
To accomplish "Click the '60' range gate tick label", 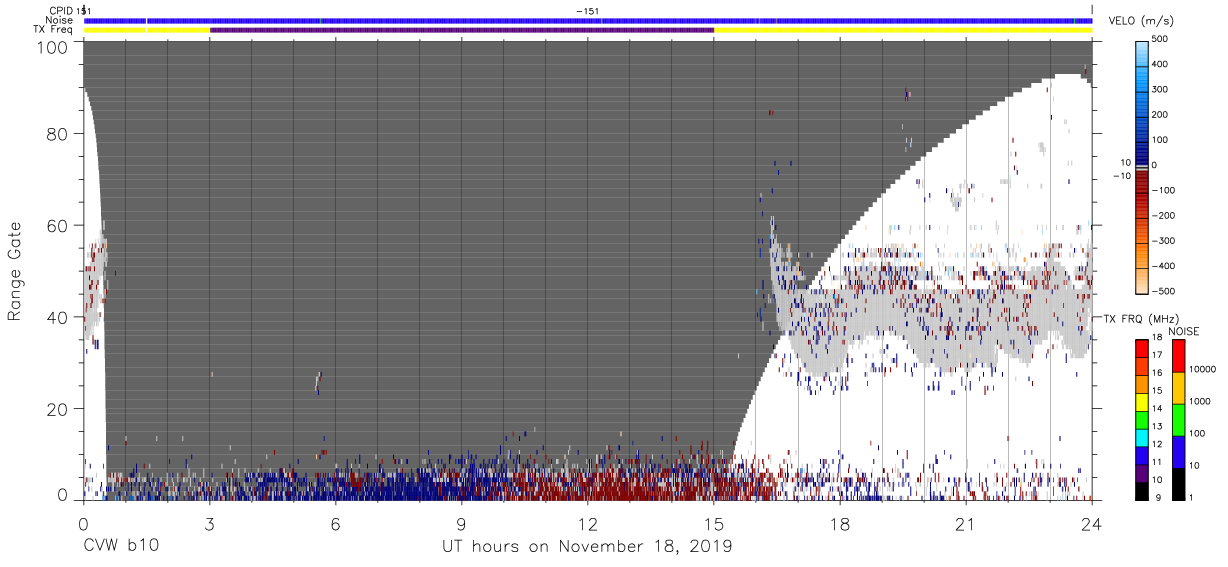I will click(x=57, y=226).
